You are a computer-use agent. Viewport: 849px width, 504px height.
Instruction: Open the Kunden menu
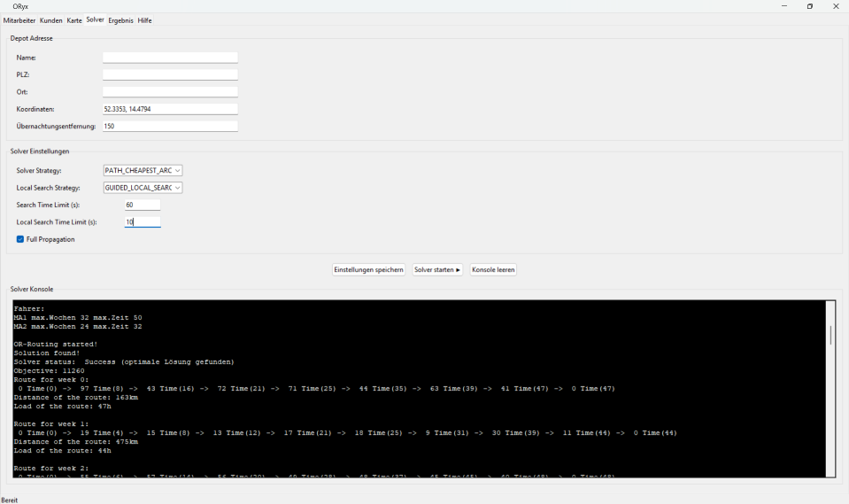51,20
